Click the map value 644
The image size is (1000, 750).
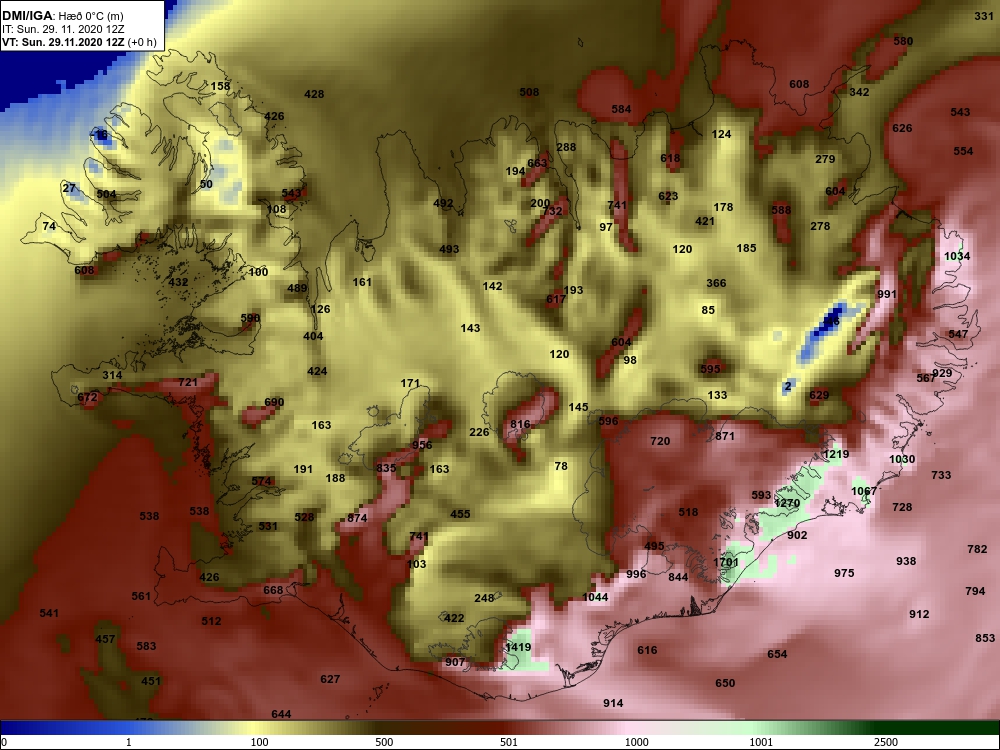click(x=281, y=714)
